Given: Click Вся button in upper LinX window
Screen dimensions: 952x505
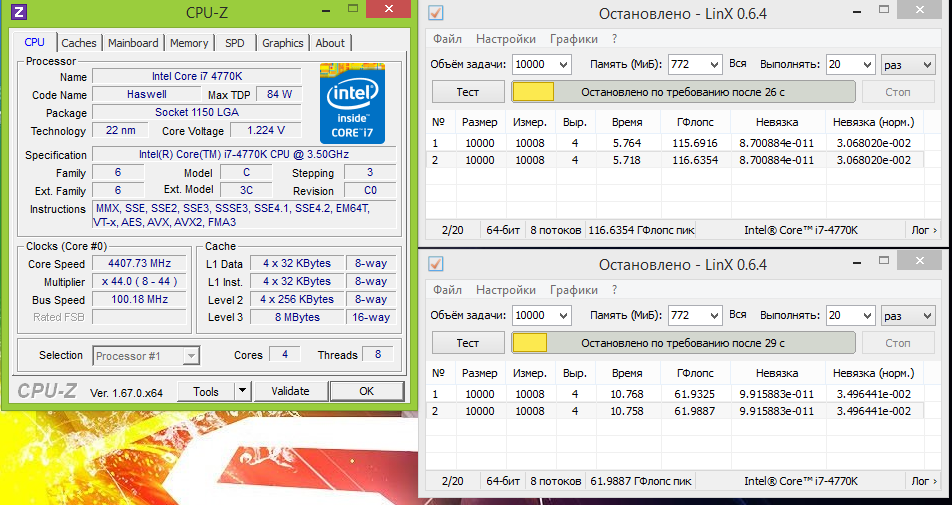Looking at the screenshot, I should point(738,64).
